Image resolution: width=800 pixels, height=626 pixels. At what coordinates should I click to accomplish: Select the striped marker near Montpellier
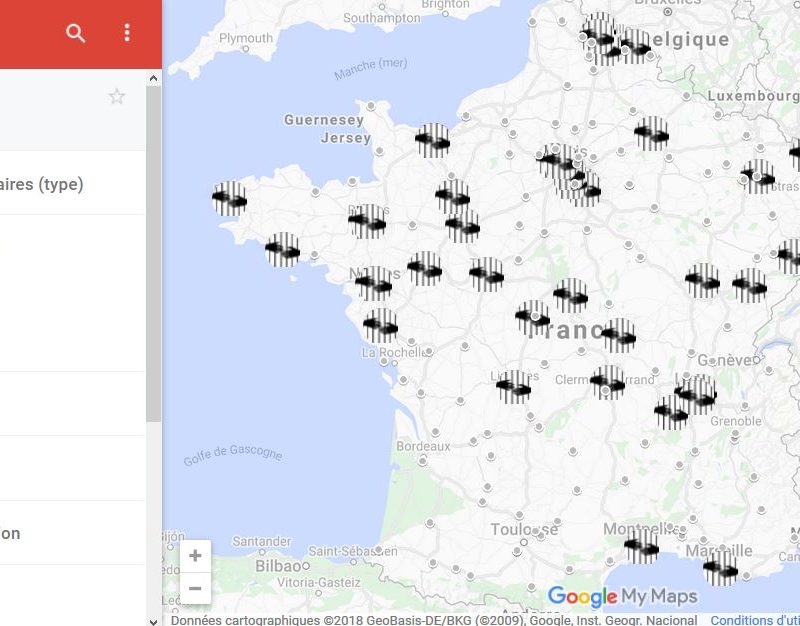tap(641, 546)
